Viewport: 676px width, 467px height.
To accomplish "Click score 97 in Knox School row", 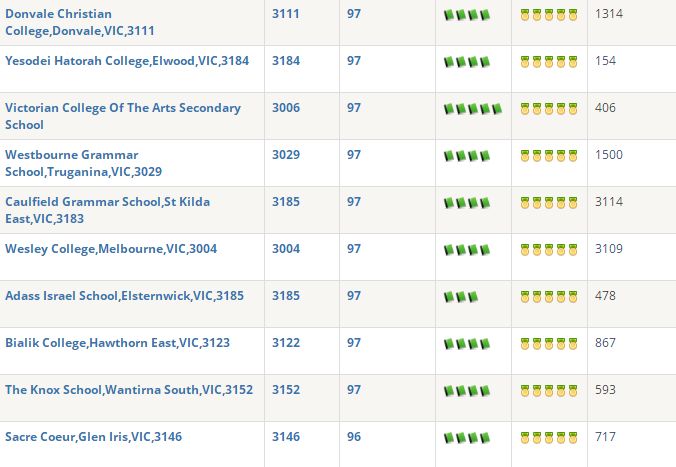I will [x=354, y=390].
